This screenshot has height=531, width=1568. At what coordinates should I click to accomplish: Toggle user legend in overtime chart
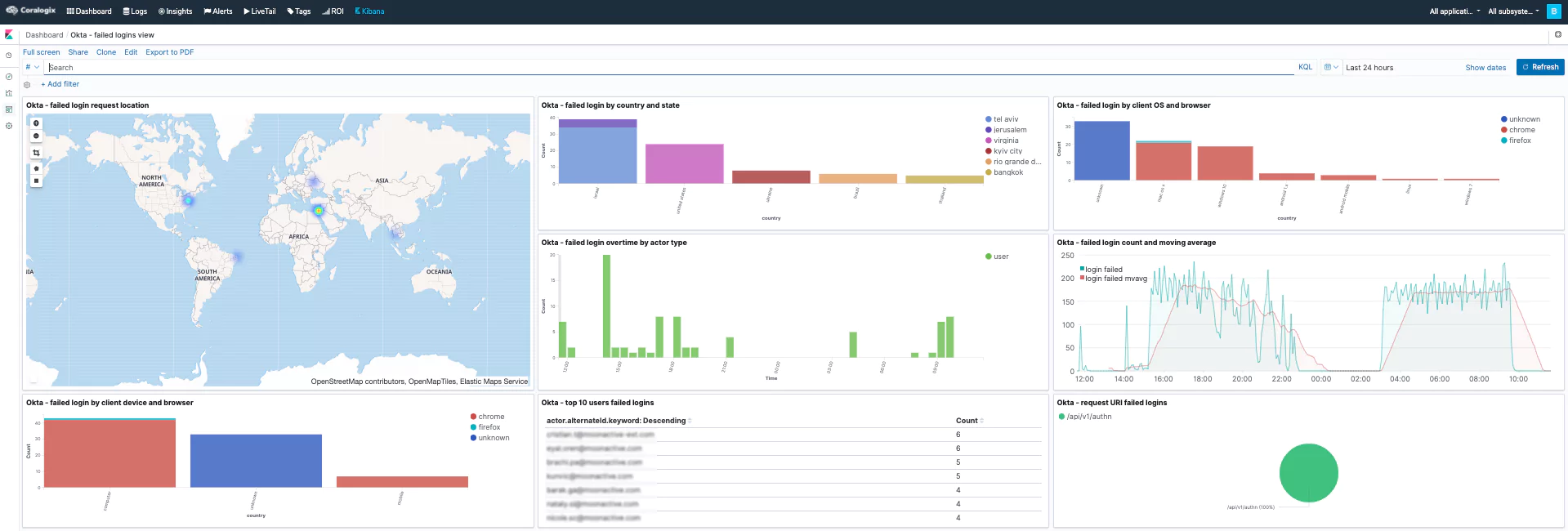coord(997,257)
